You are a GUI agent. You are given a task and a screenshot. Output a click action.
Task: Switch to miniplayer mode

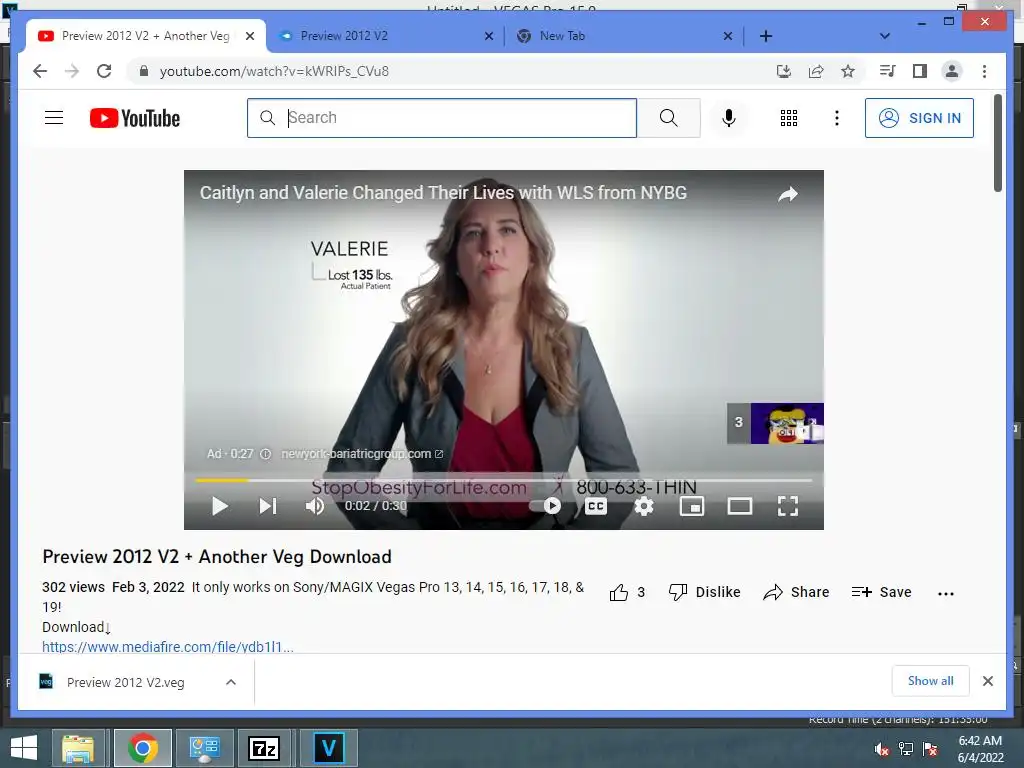coord(692,506)
